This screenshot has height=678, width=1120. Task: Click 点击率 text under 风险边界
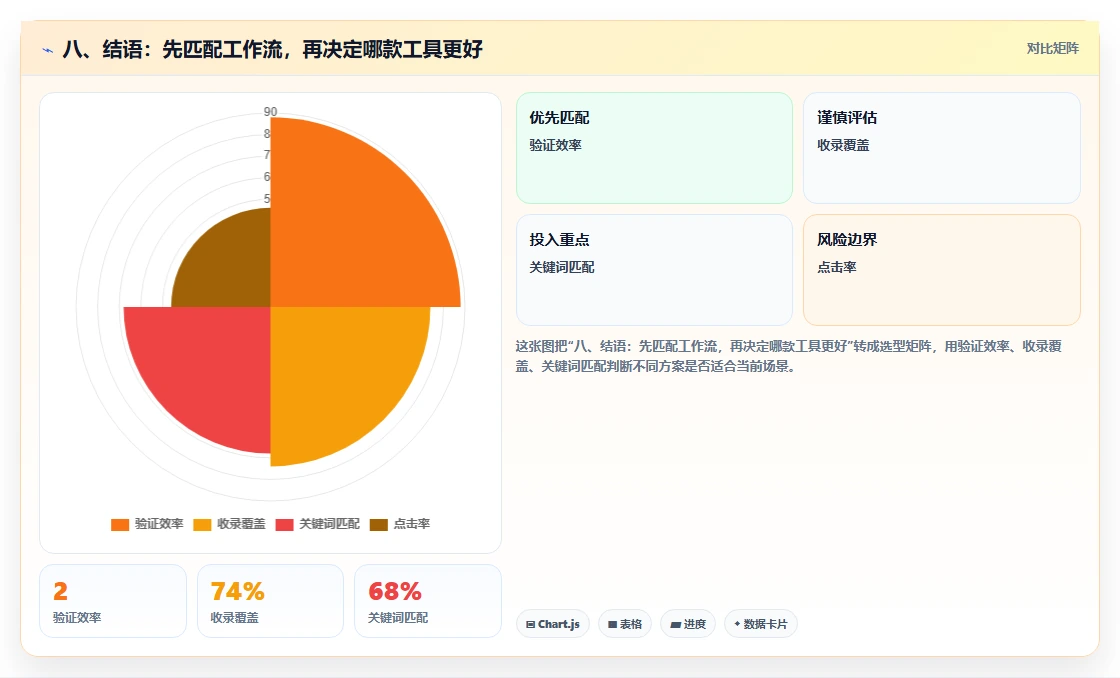pos(837,267)
